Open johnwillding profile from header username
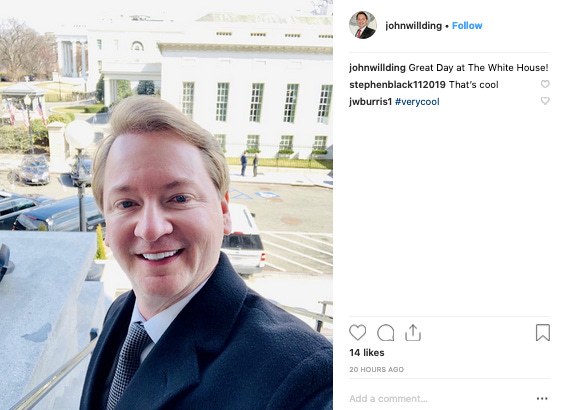Viewport: 564px width, 410px height. [413, 26]
